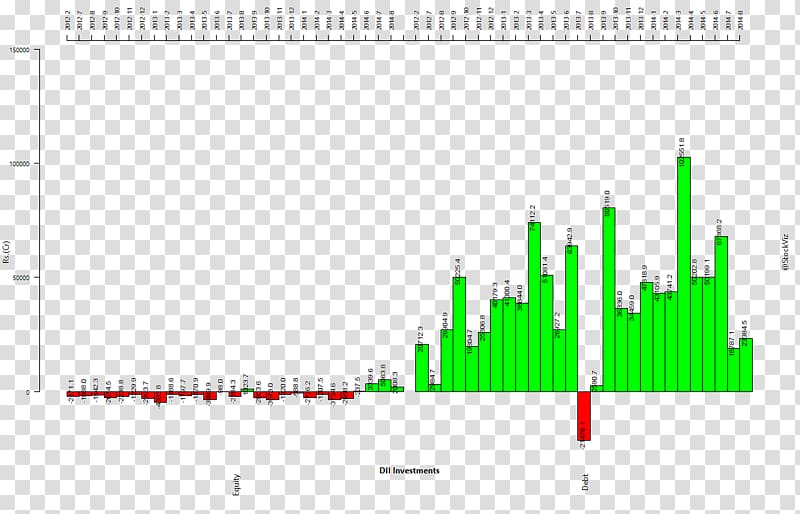Select the 18787.1 value label
Image resolution: width=800 pixels, height=514 pixels.
coord(732,344)
